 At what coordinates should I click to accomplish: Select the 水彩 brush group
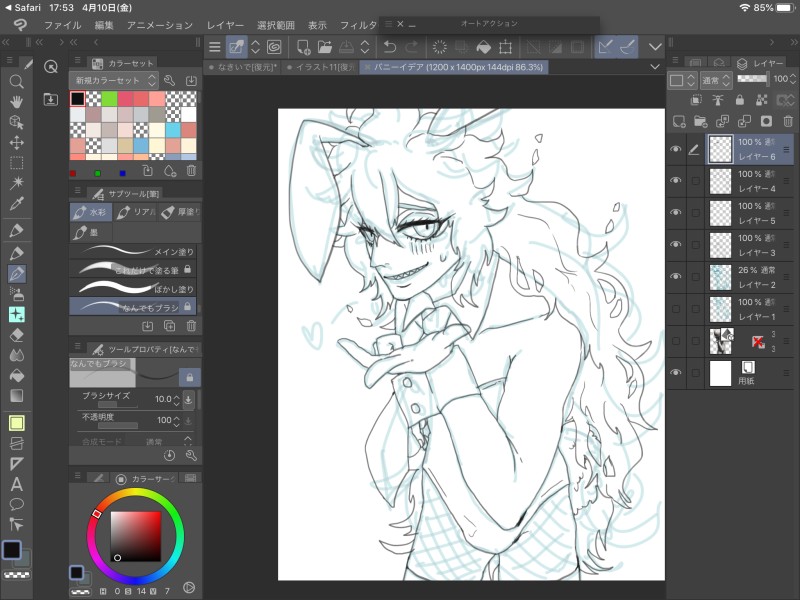[90, 212]
